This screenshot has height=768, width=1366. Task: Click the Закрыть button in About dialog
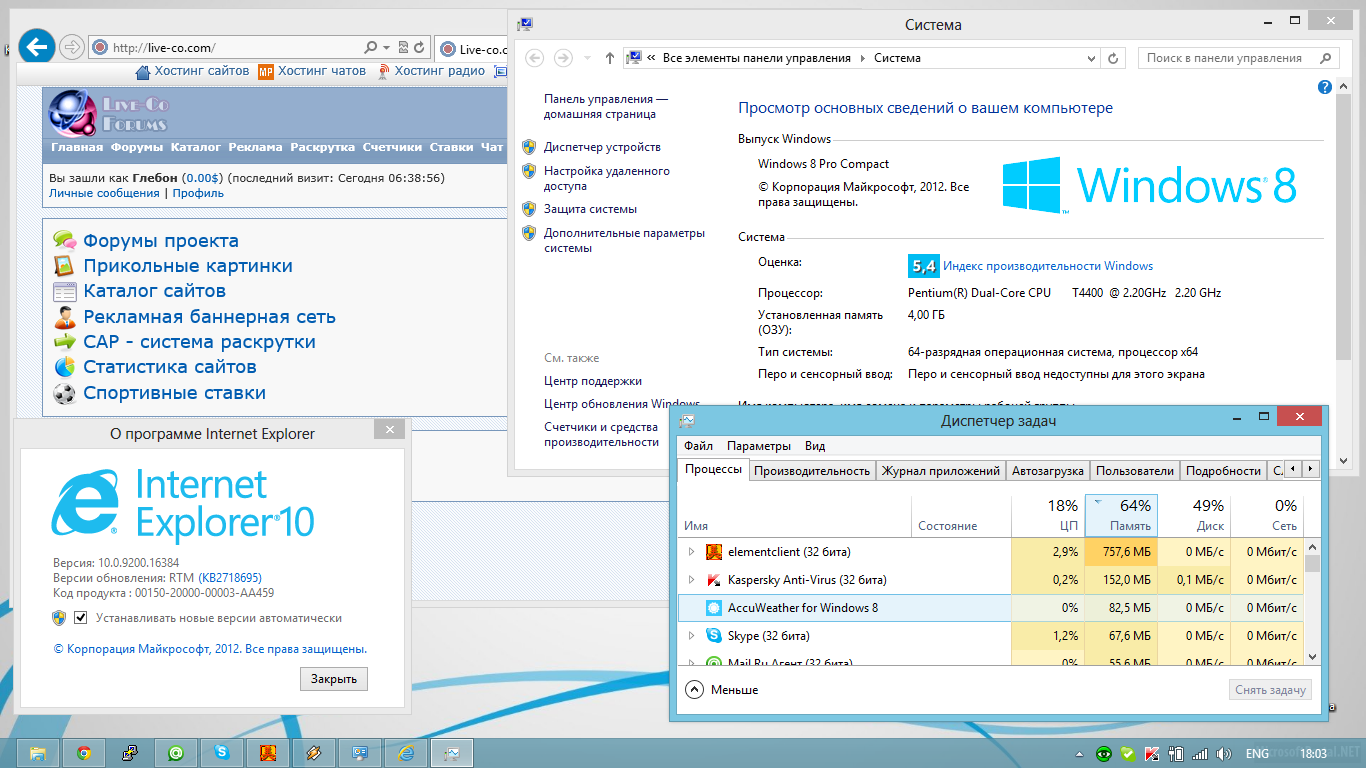pyautogui.click(x=333, y=679)
